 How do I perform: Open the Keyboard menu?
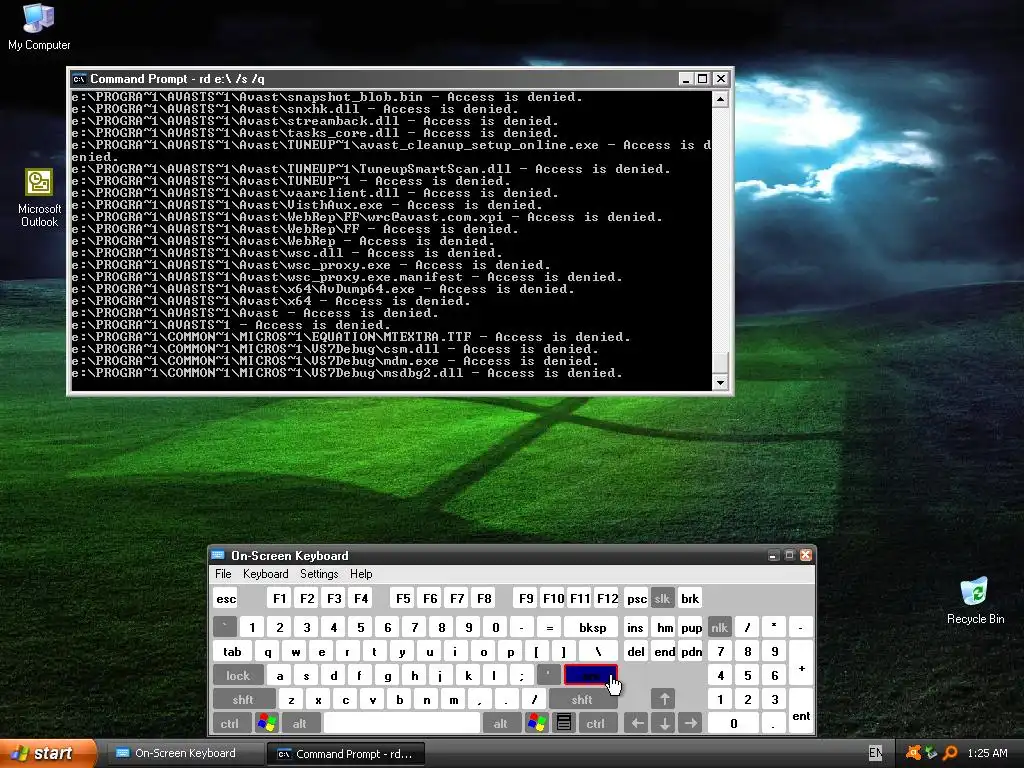(x=266, y=573)
